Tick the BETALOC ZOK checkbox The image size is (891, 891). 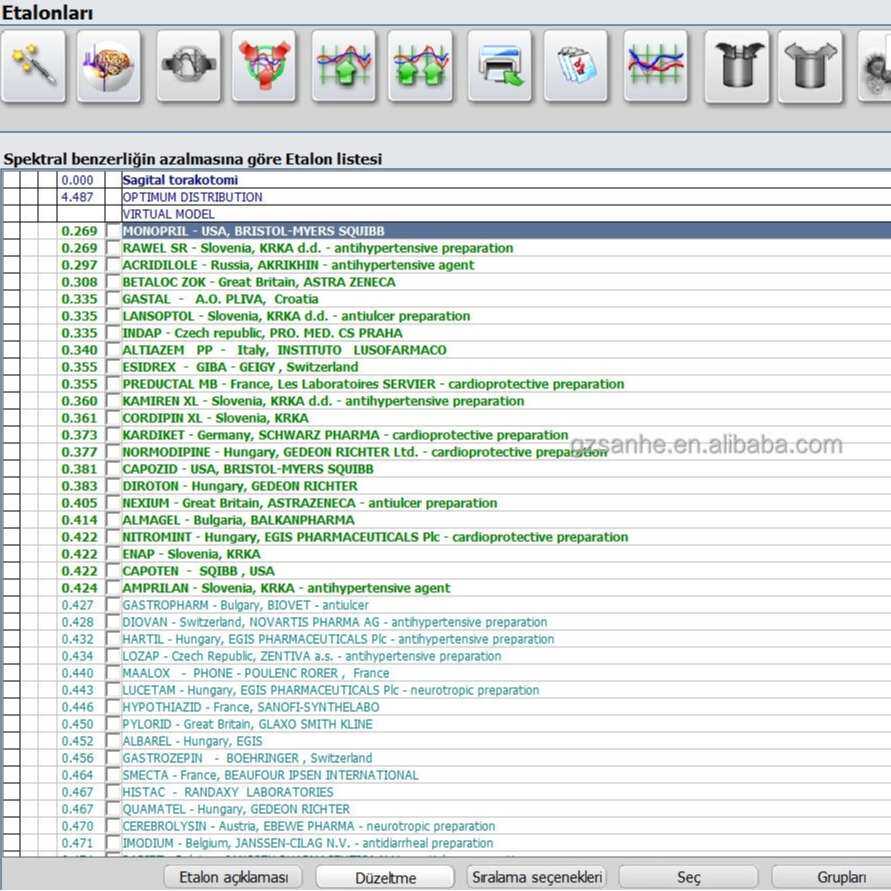tap(113, 282)
